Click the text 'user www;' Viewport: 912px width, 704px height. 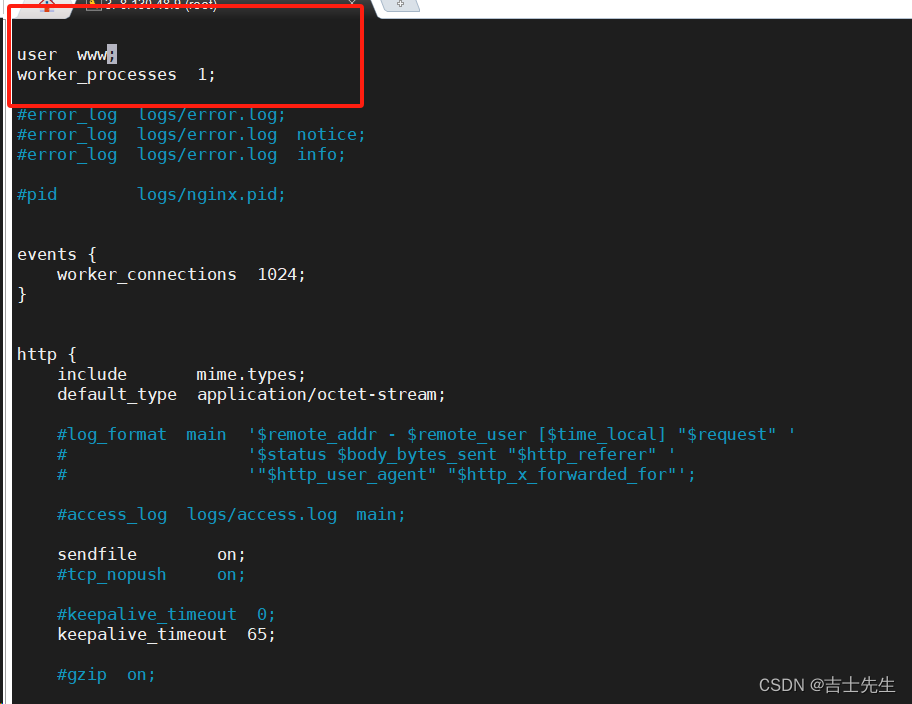tap(67, 55)
